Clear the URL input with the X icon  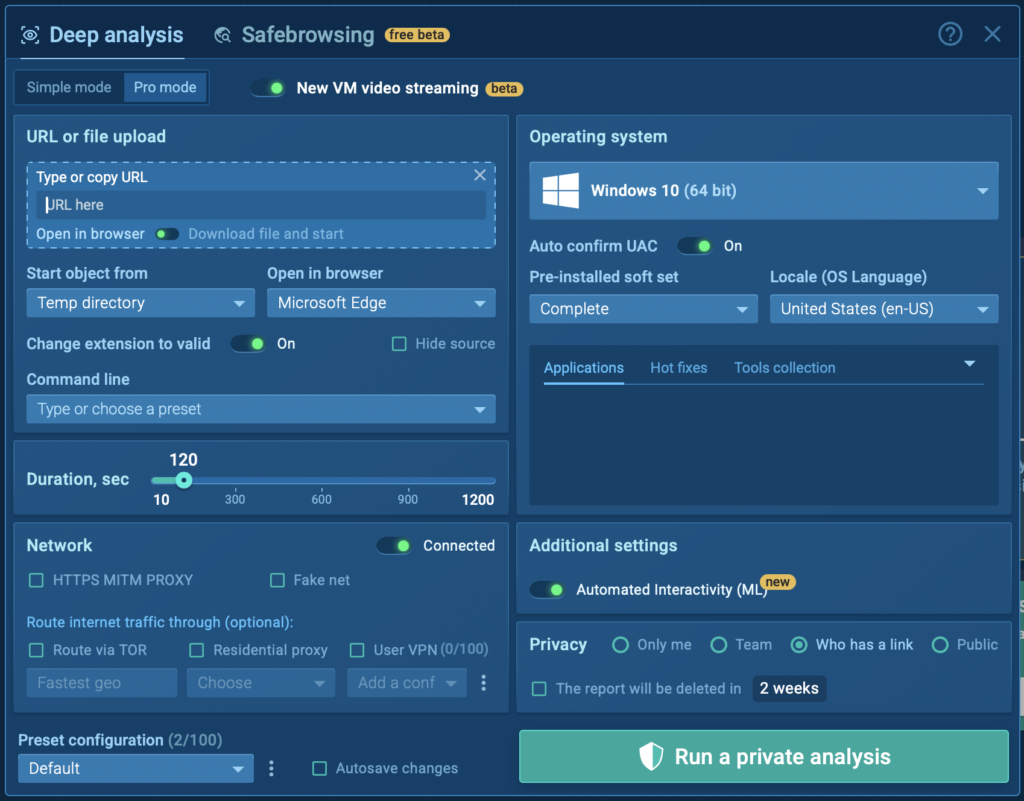(480, 175)
